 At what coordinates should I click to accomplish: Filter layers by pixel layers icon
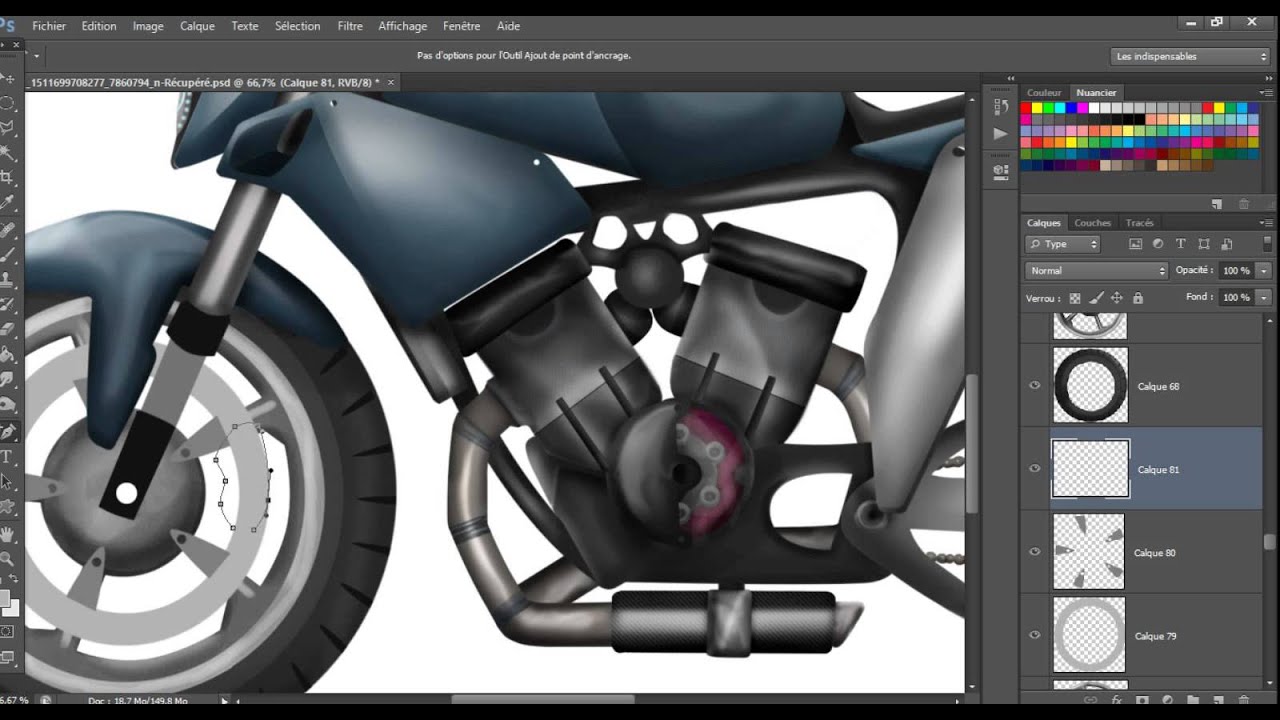[x=1135, y=244]
